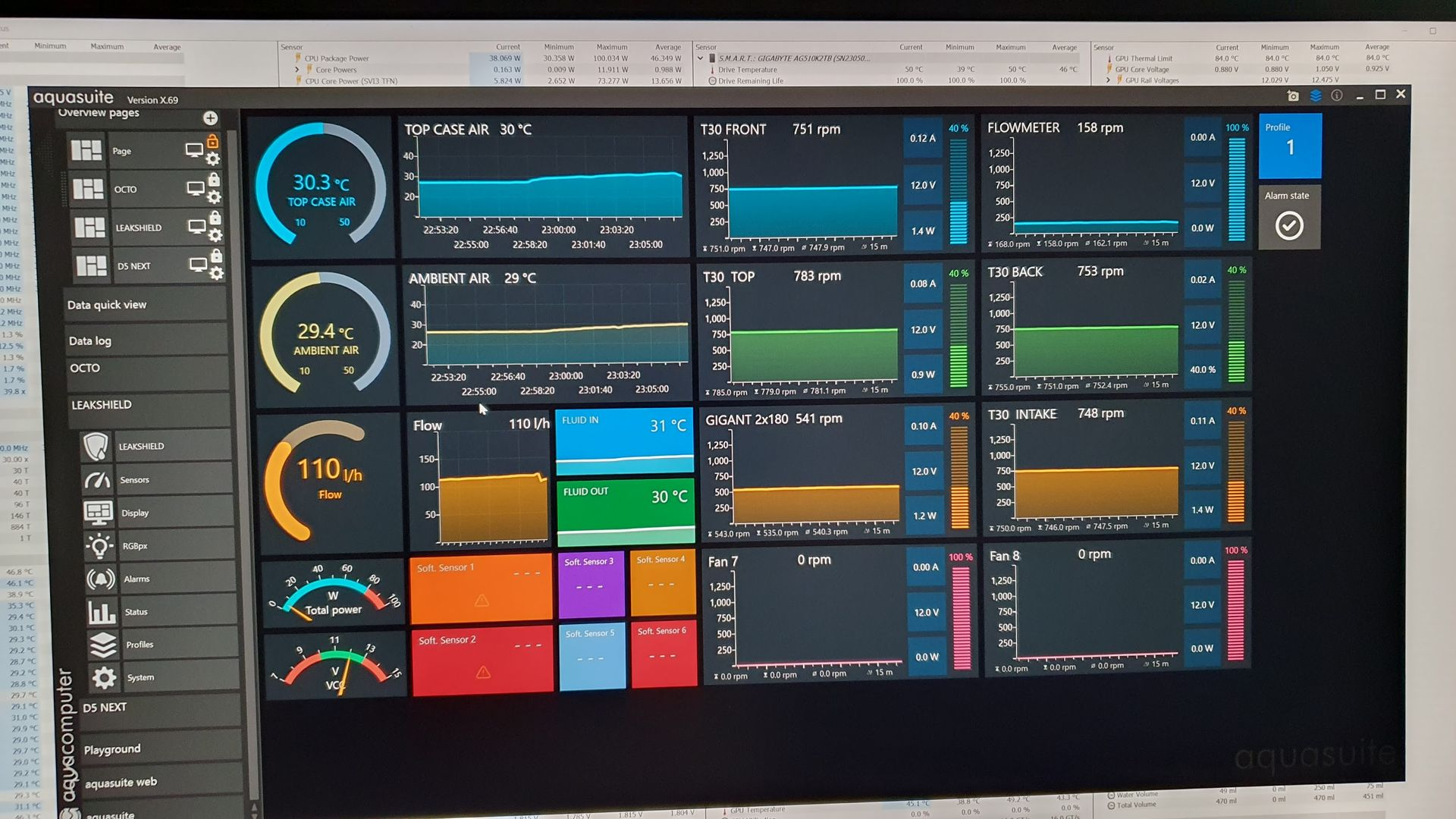Open the Profiles layers item
Screen dimensions: 1456x819
tap(103, 645)
